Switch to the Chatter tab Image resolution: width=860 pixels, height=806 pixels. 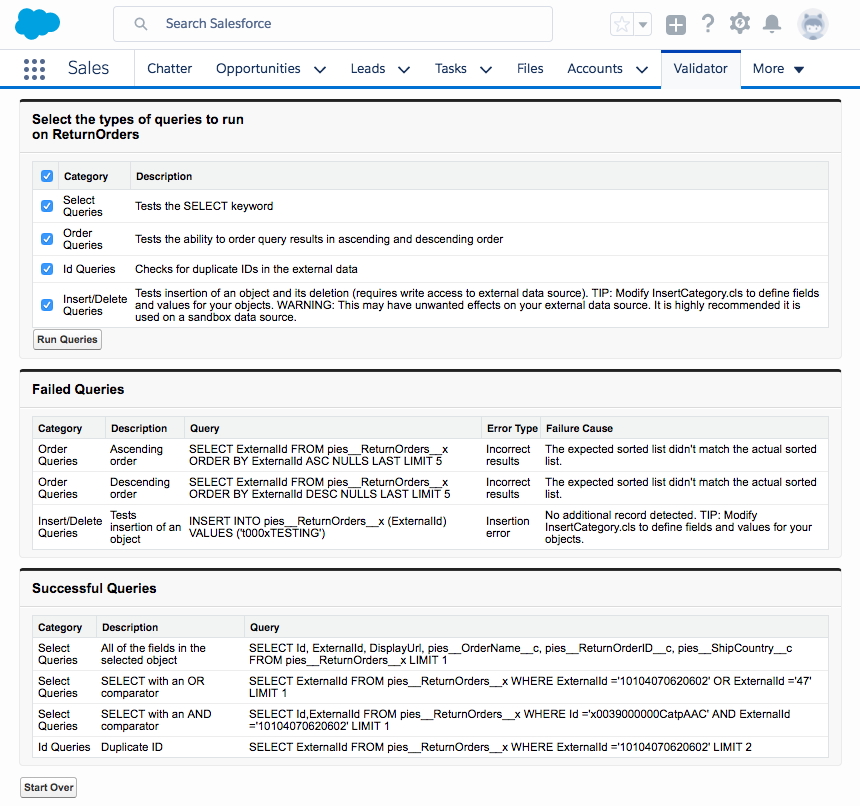(169, 69)
